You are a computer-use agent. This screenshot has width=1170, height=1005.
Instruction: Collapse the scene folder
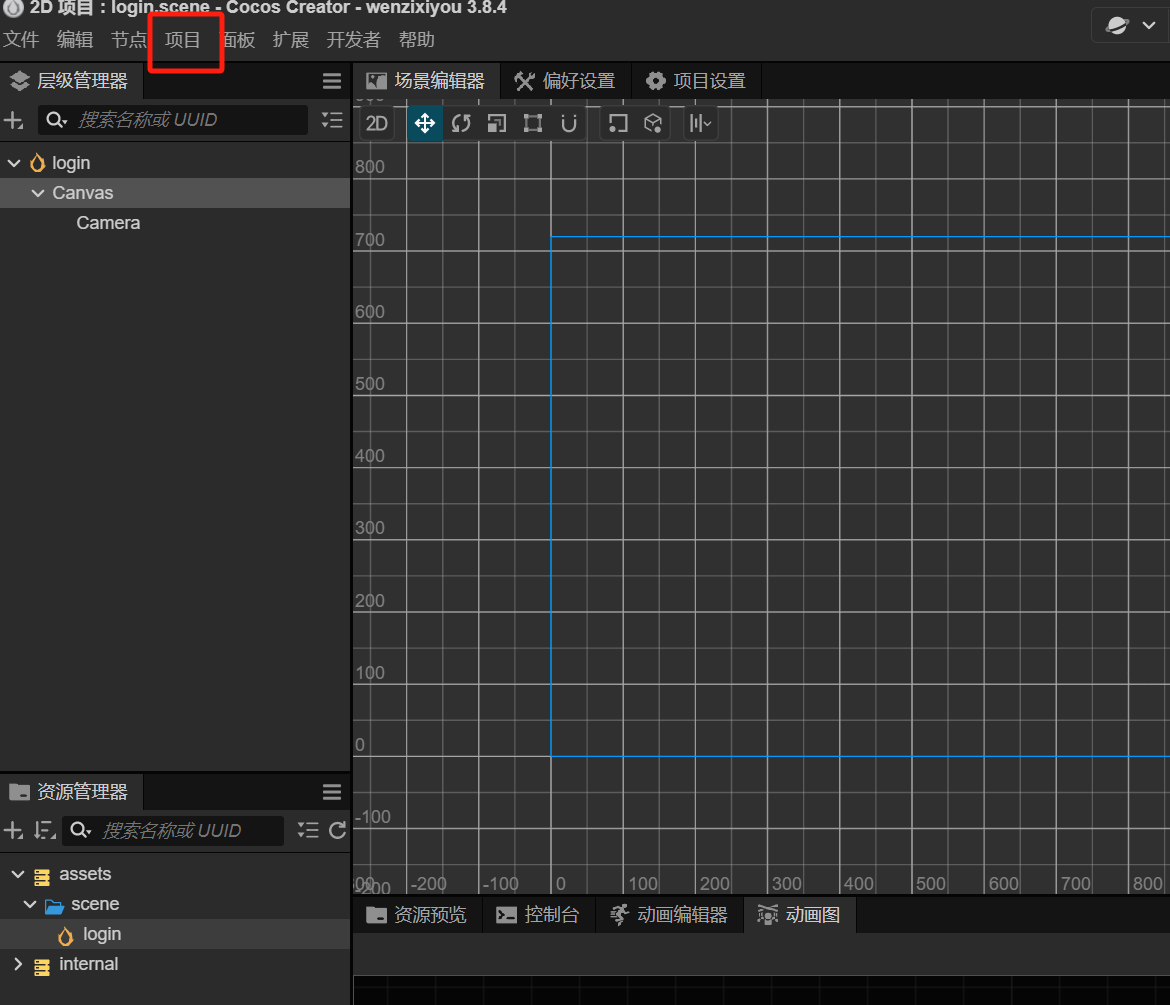(30, 904)
